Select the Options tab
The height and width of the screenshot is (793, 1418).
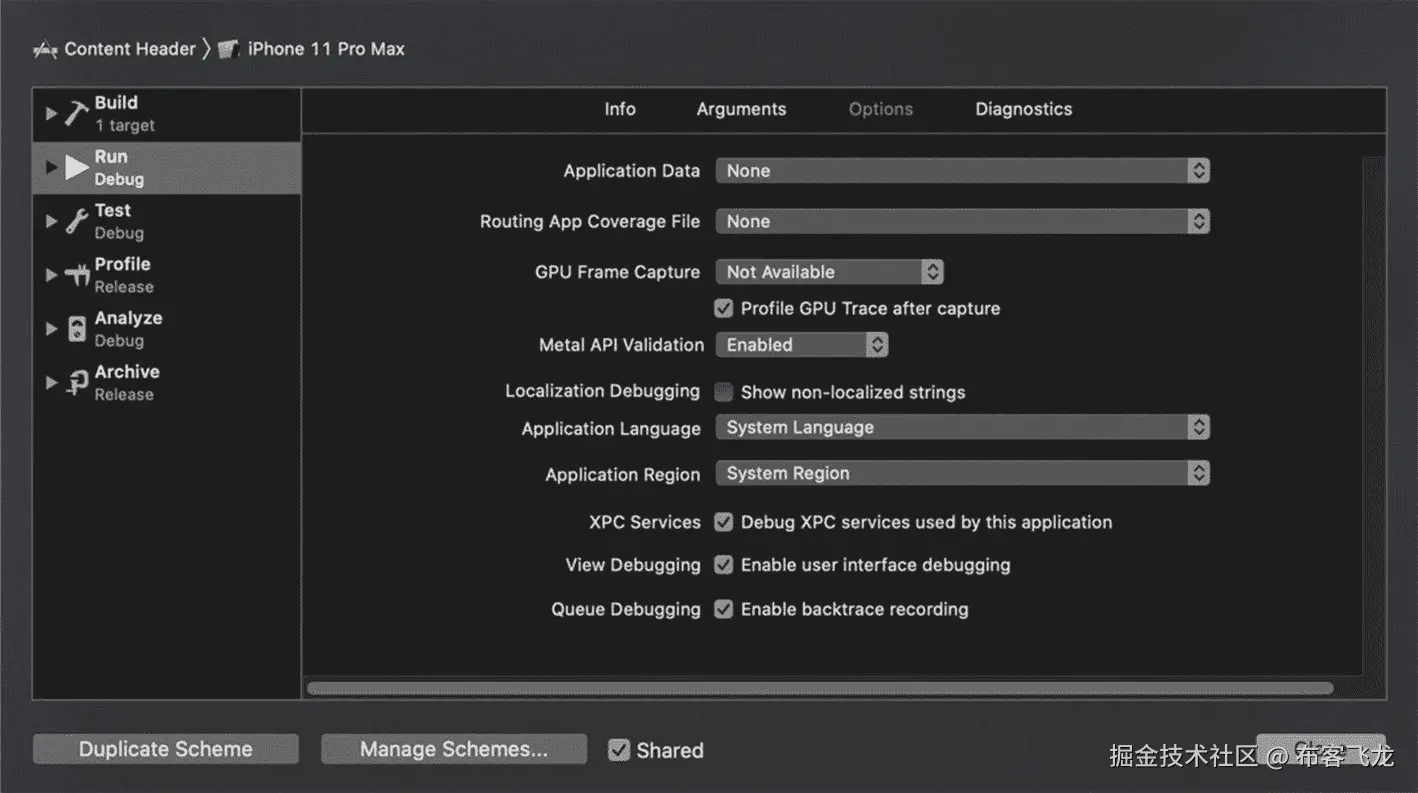(881, 110)
